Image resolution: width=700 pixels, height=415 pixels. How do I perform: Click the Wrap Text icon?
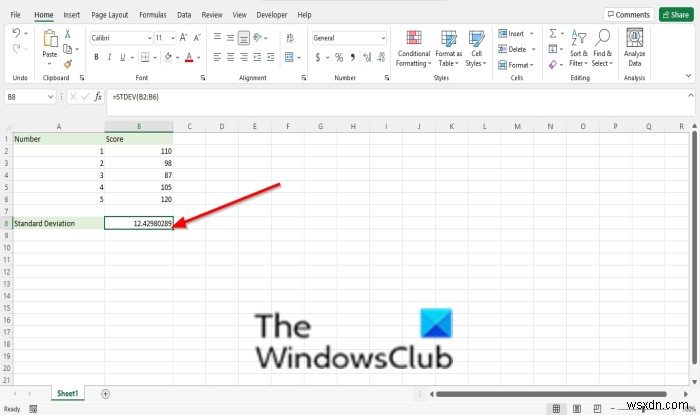tap(290, 38)
